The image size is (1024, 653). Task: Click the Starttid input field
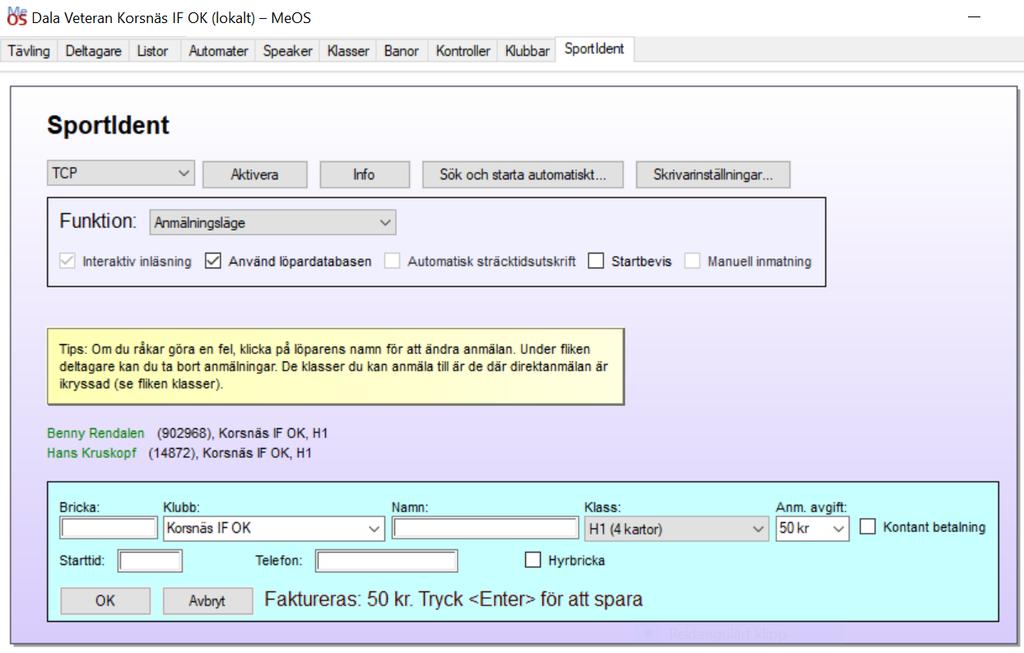pos(150,561)
